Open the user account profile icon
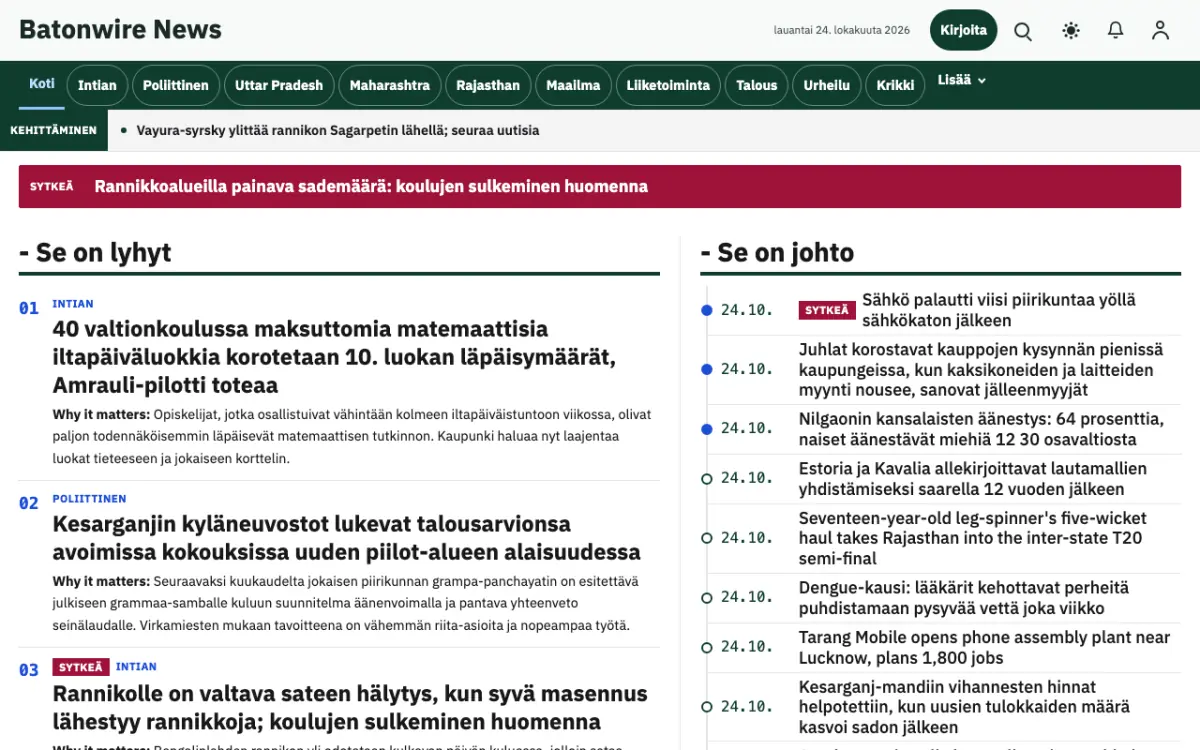Viewport: 1200px width, 750px height. click(1160, 31)
